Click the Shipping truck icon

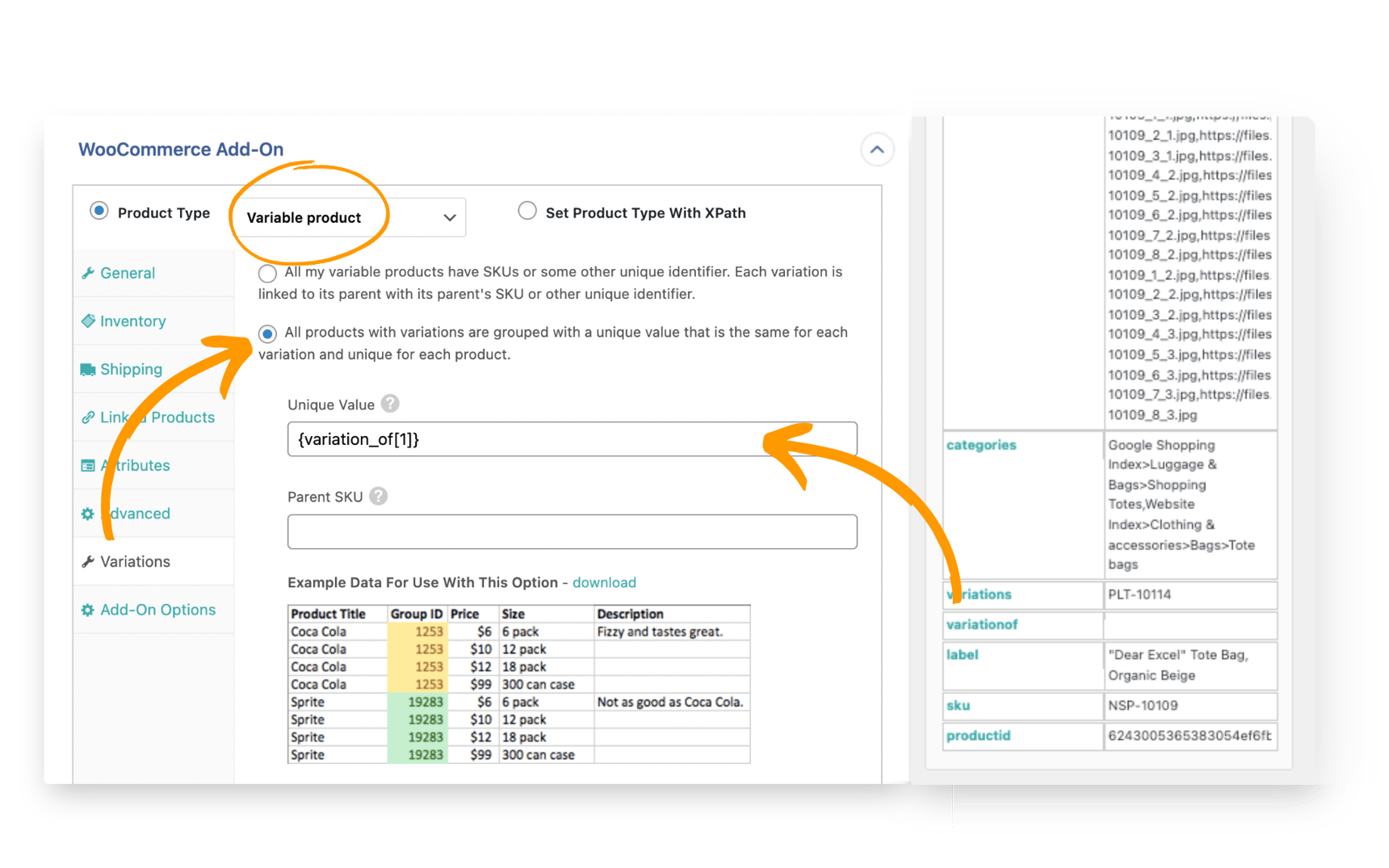point(89,369)
